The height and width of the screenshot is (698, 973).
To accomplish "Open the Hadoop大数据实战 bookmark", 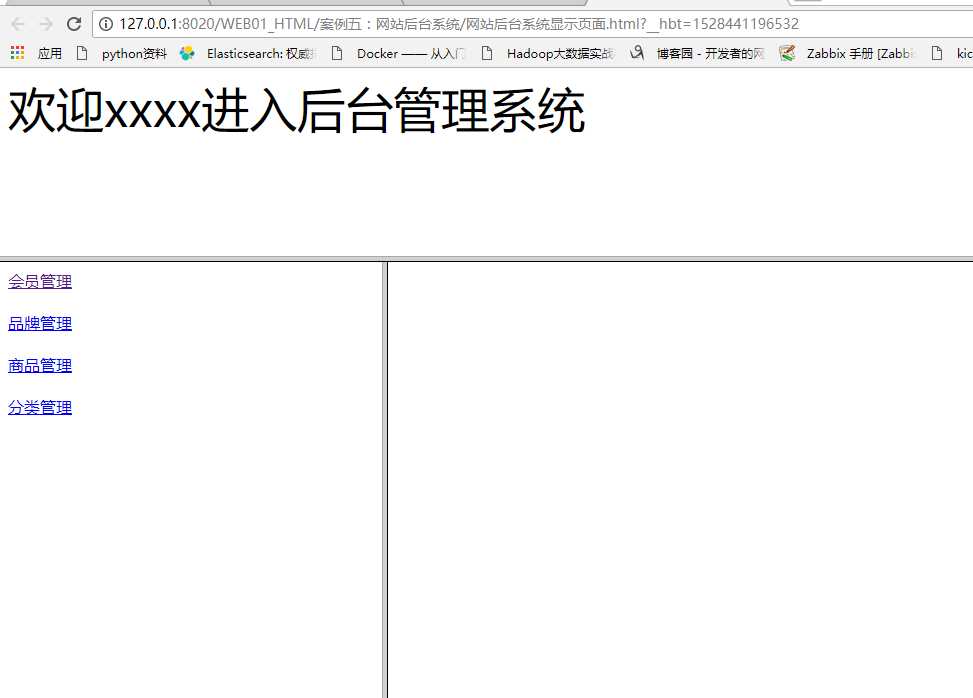I will click(x=560, y=53).
